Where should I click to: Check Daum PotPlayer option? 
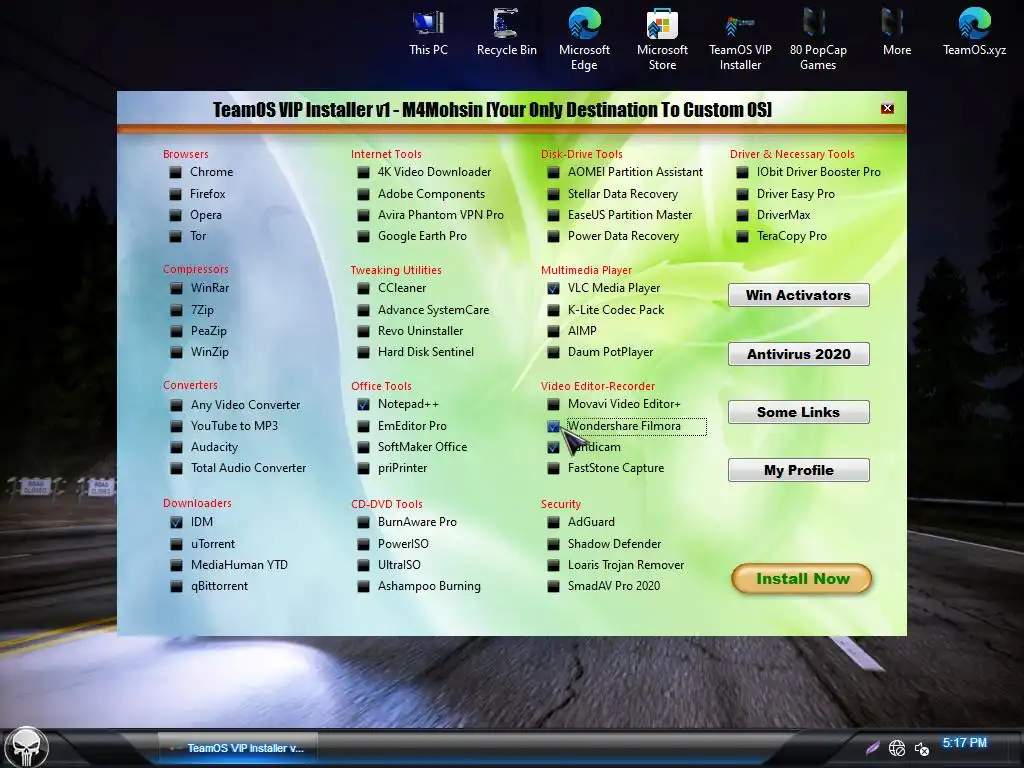pos(553,352)
